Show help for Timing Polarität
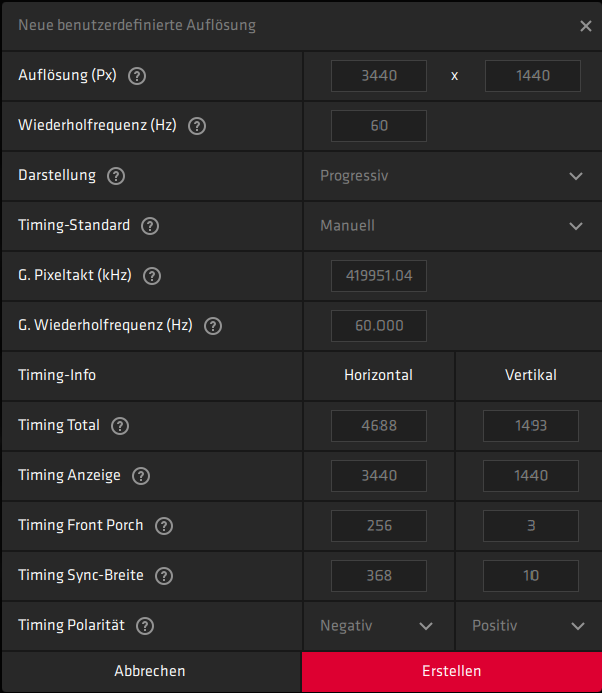This screenshot has height=693, width=602. point(145,626)
